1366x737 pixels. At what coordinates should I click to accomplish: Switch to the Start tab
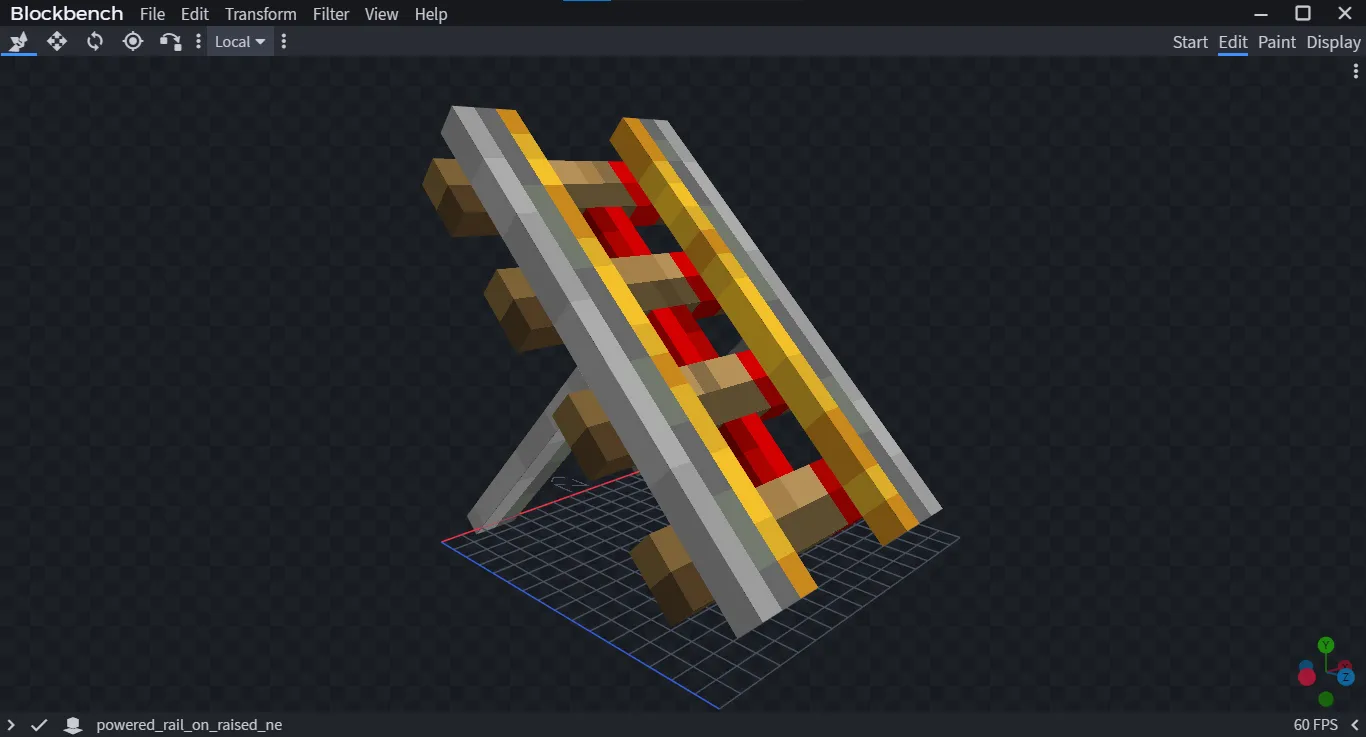pyautogui.click(x=1190, y=42)
